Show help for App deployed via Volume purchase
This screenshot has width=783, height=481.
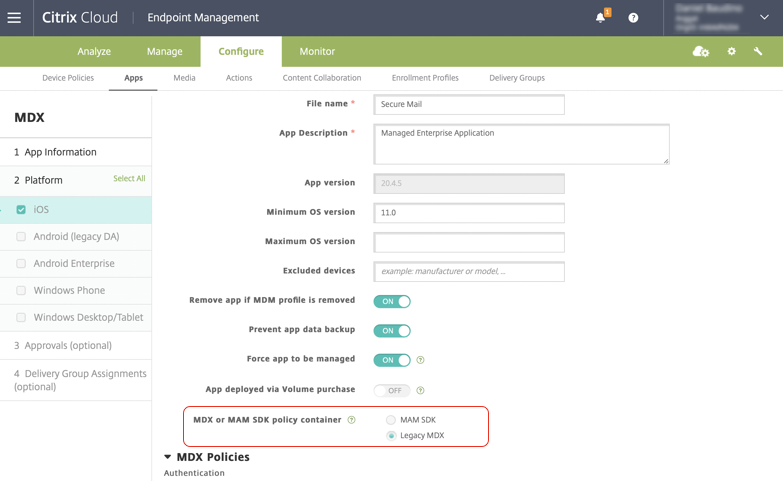coord(420,390)
